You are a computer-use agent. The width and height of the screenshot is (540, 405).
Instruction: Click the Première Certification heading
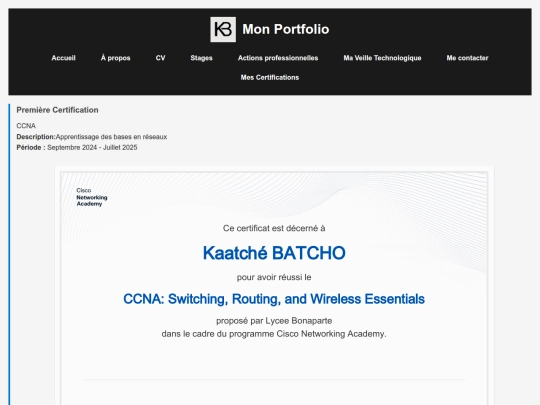tap(58, 110)
